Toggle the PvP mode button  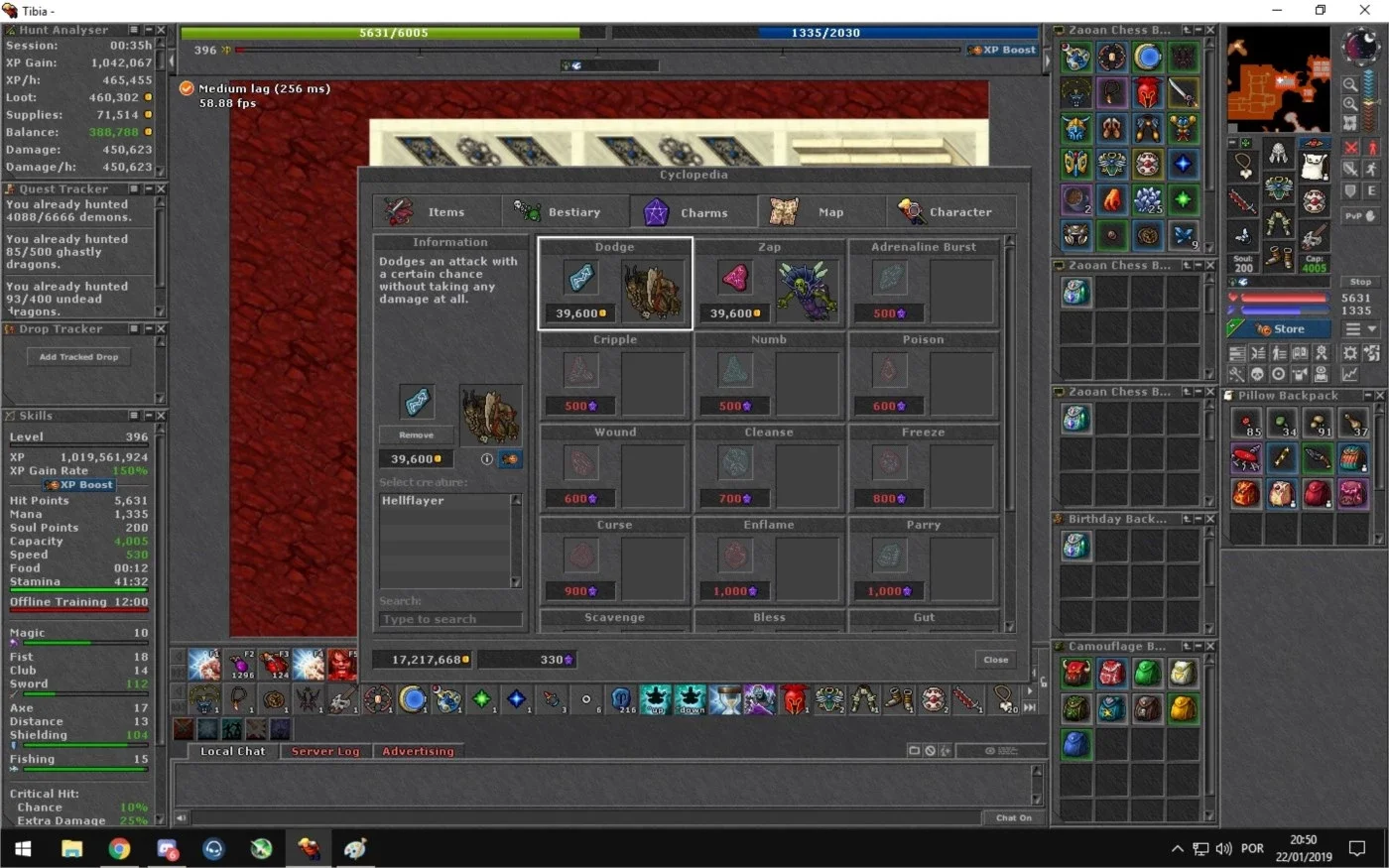(x=1360, y=215)
